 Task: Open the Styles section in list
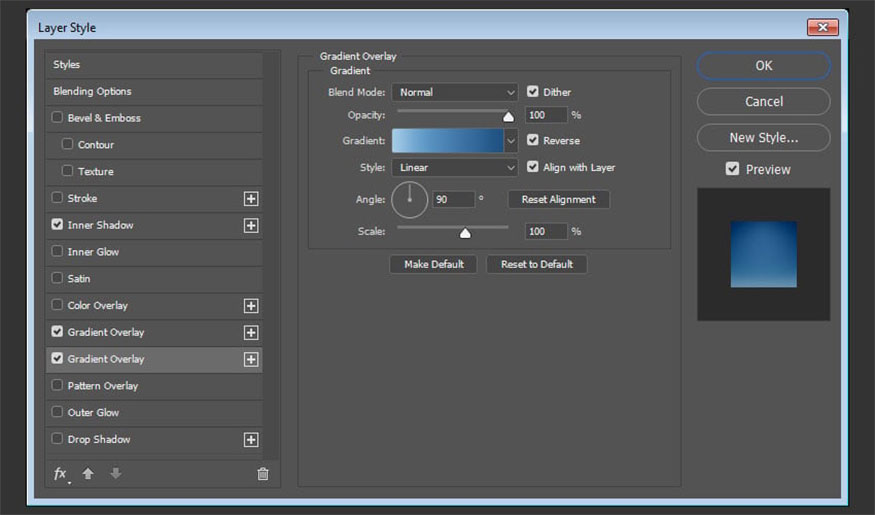point(67,65)
